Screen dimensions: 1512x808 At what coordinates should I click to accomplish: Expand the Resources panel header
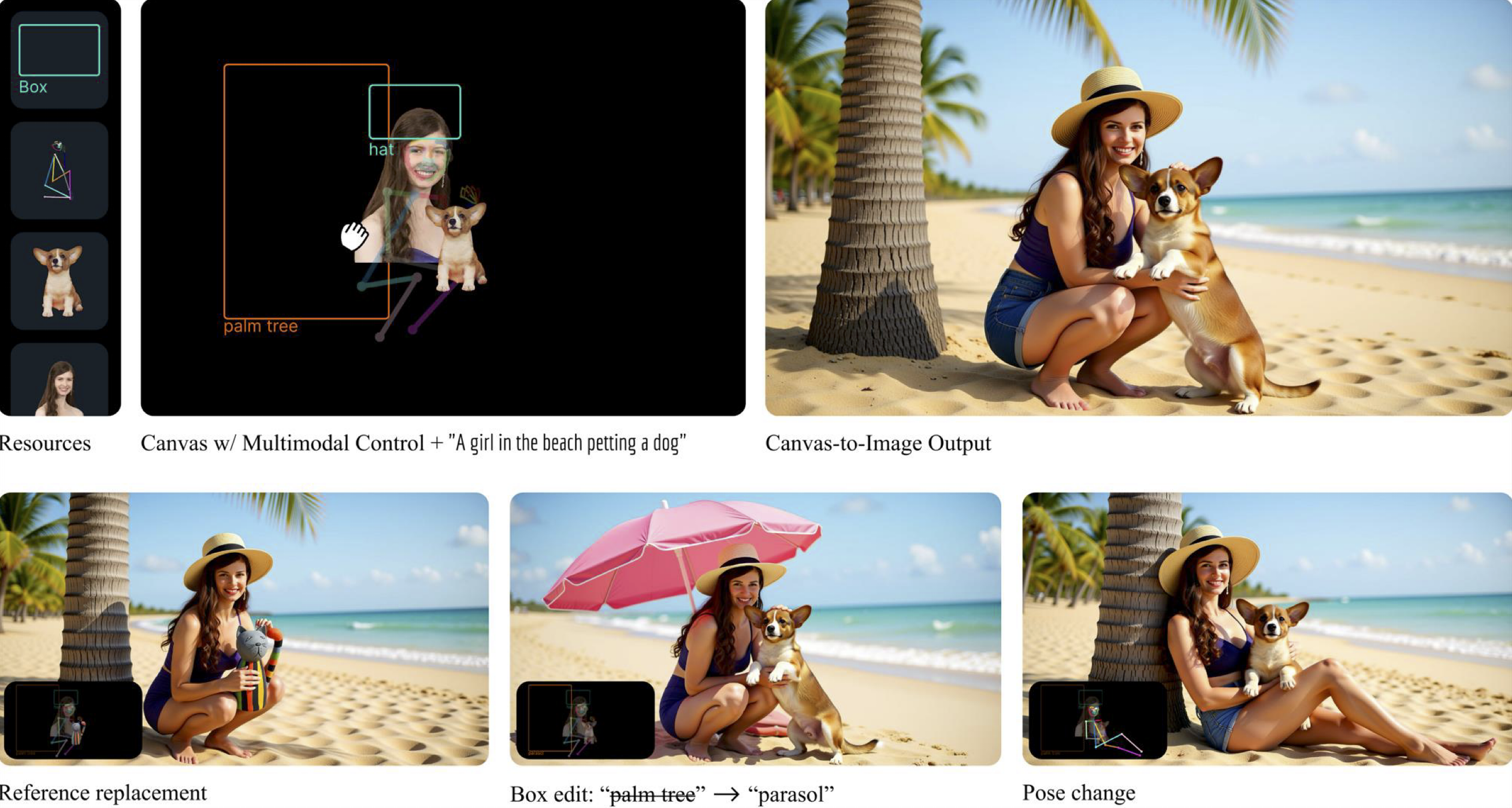click(x=46, y=443)
